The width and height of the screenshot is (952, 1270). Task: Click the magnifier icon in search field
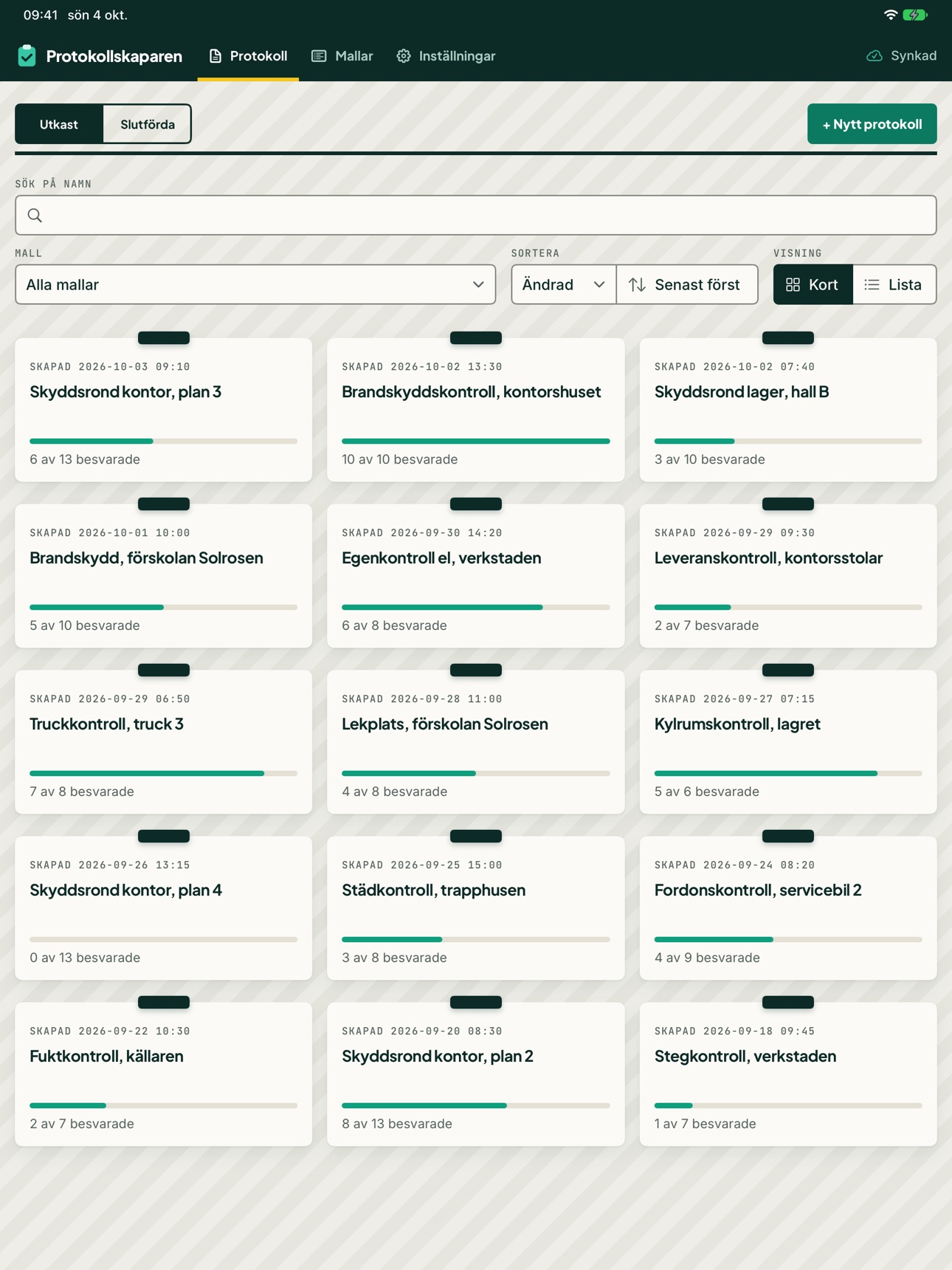35,216
